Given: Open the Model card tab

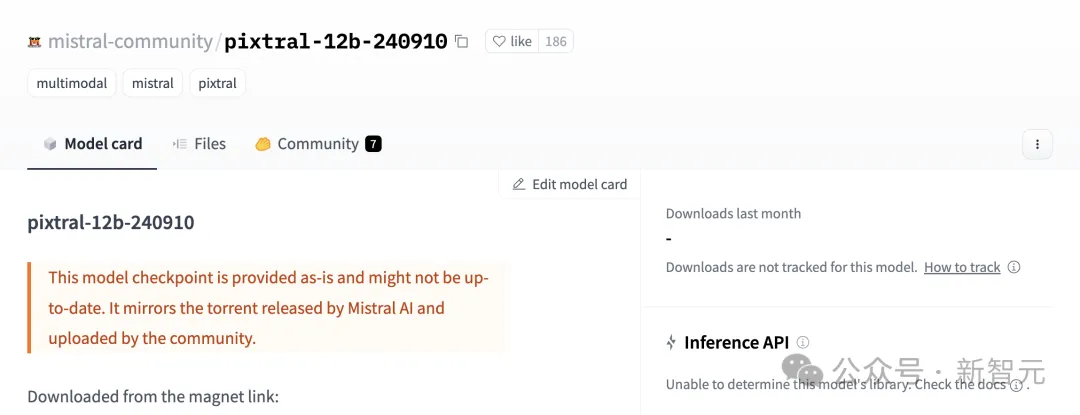Looking at the screenshot, I should point(92,144).
